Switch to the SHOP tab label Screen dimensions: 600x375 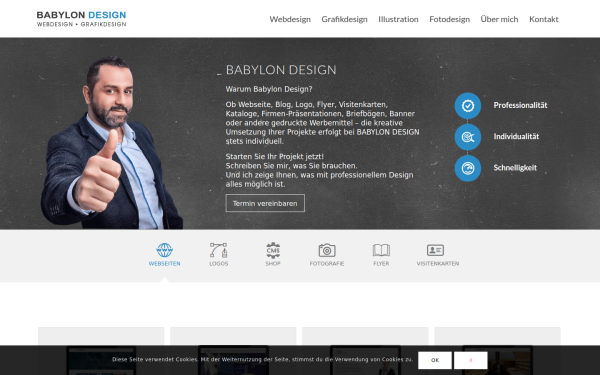point(273,264)
